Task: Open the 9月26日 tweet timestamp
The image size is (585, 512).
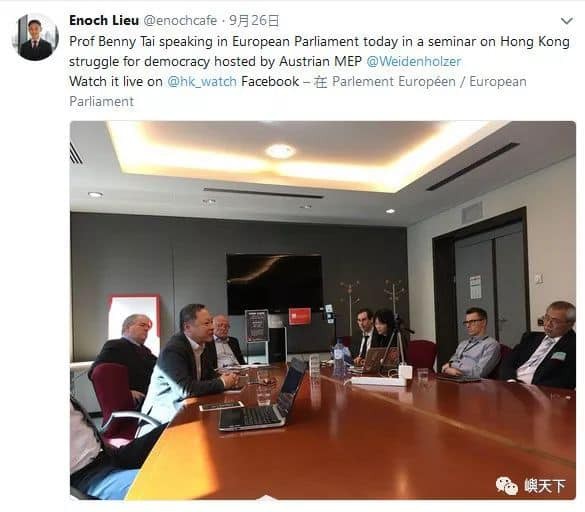Action: coord(254,21)
